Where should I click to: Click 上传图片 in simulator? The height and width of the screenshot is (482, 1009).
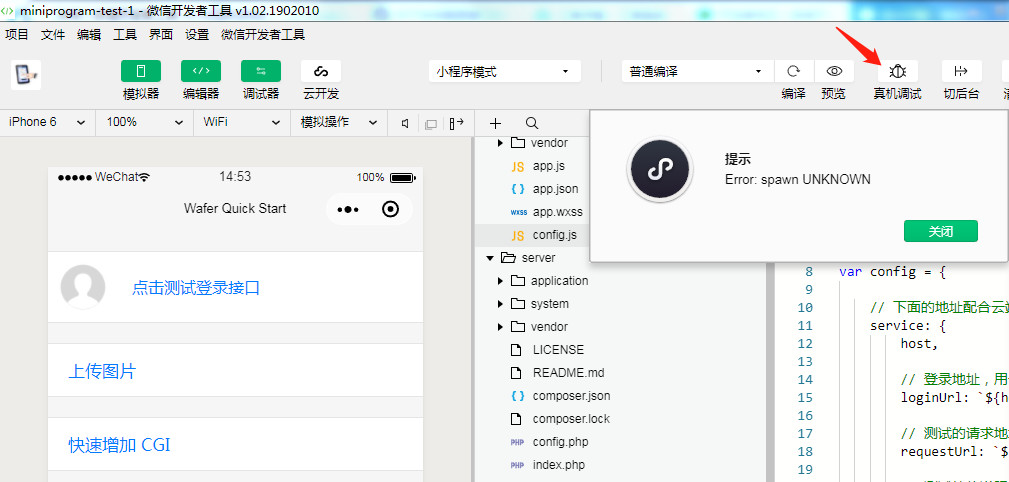102,371
